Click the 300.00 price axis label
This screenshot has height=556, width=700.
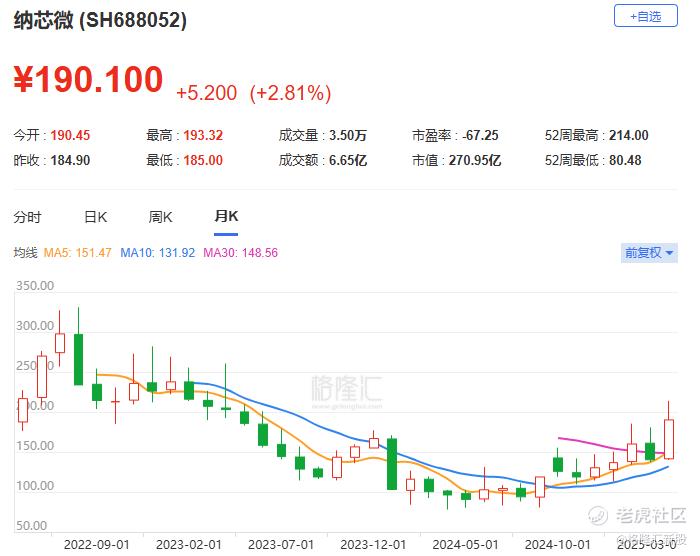coord(35,326)
